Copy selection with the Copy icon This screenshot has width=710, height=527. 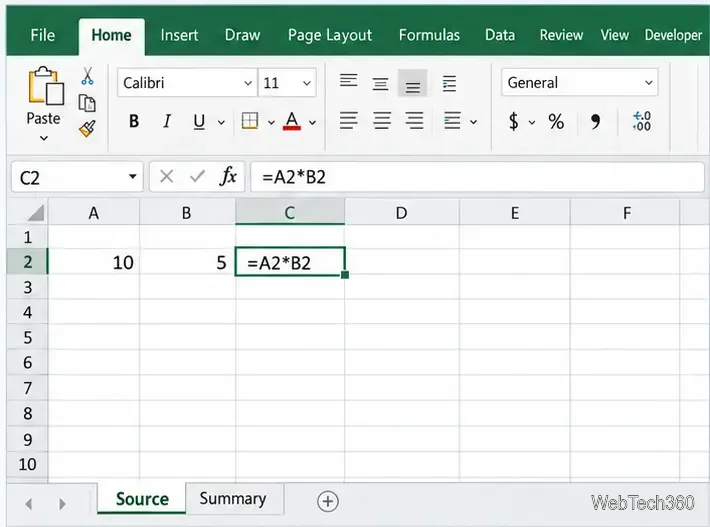pyautogui.click(x=87, y=103)
